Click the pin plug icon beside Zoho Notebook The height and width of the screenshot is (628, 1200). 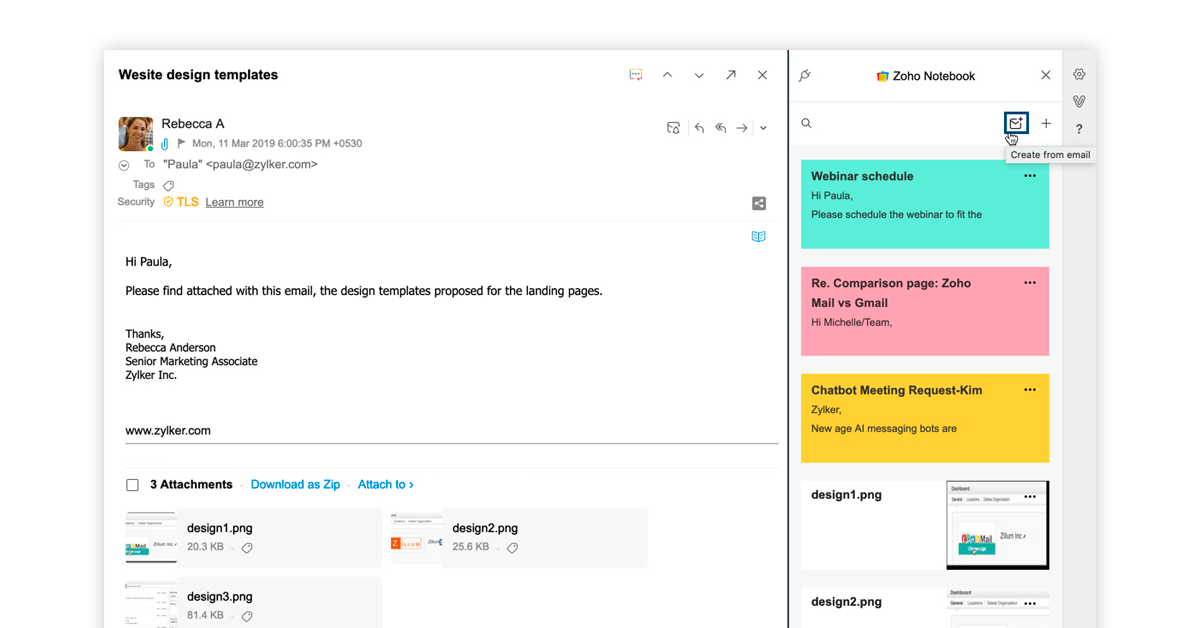pyautogui.click(x=805, y=75)
